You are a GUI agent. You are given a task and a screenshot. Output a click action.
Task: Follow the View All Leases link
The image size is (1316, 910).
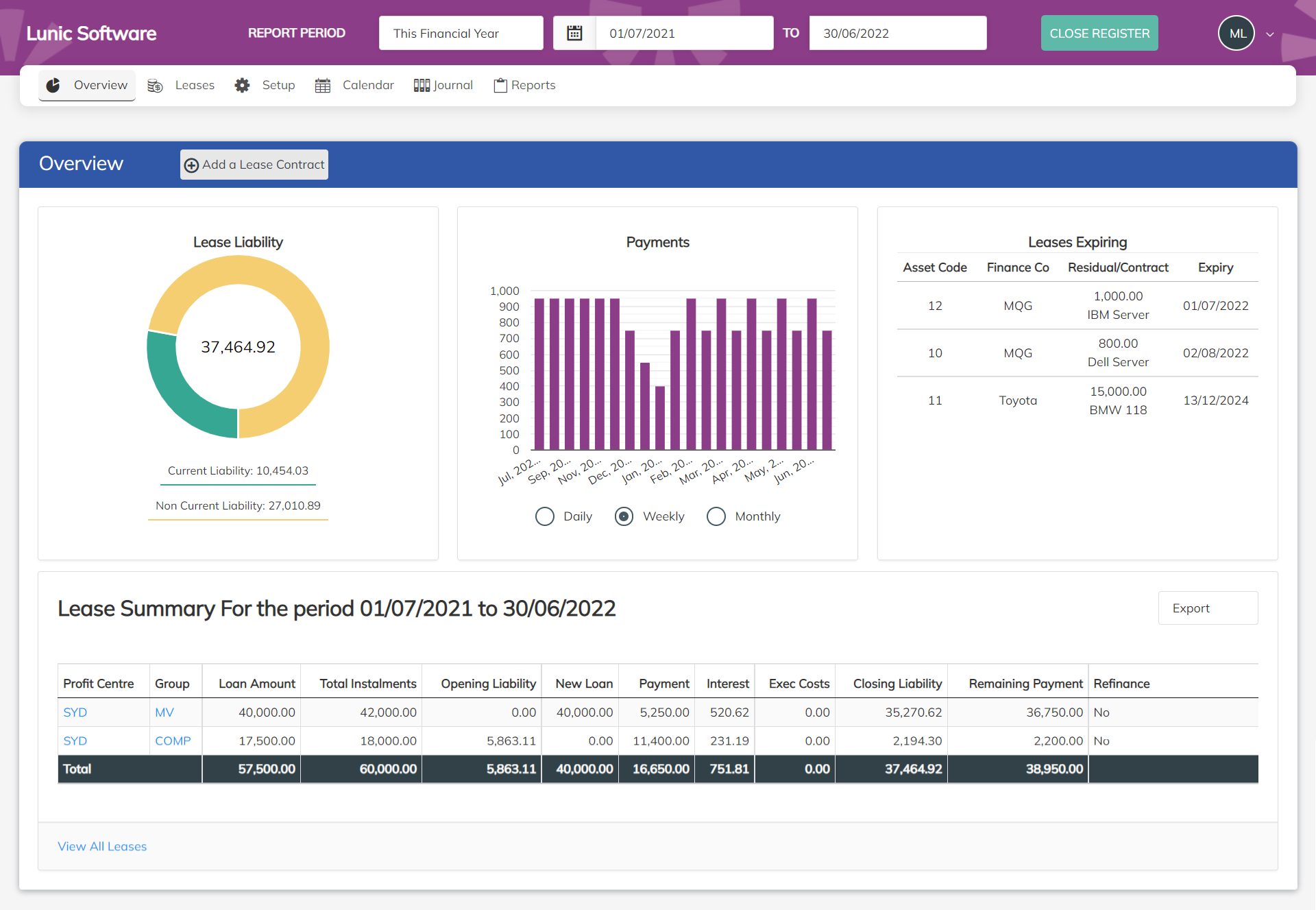pyautogui.click(x=102, y=846)
